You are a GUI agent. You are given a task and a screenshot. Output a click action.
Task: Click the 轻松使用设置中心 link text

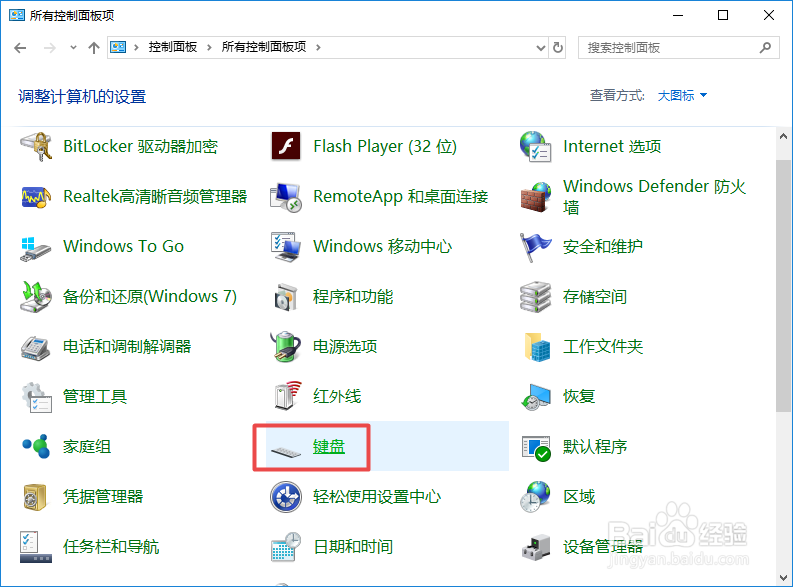tap(377, 497)
